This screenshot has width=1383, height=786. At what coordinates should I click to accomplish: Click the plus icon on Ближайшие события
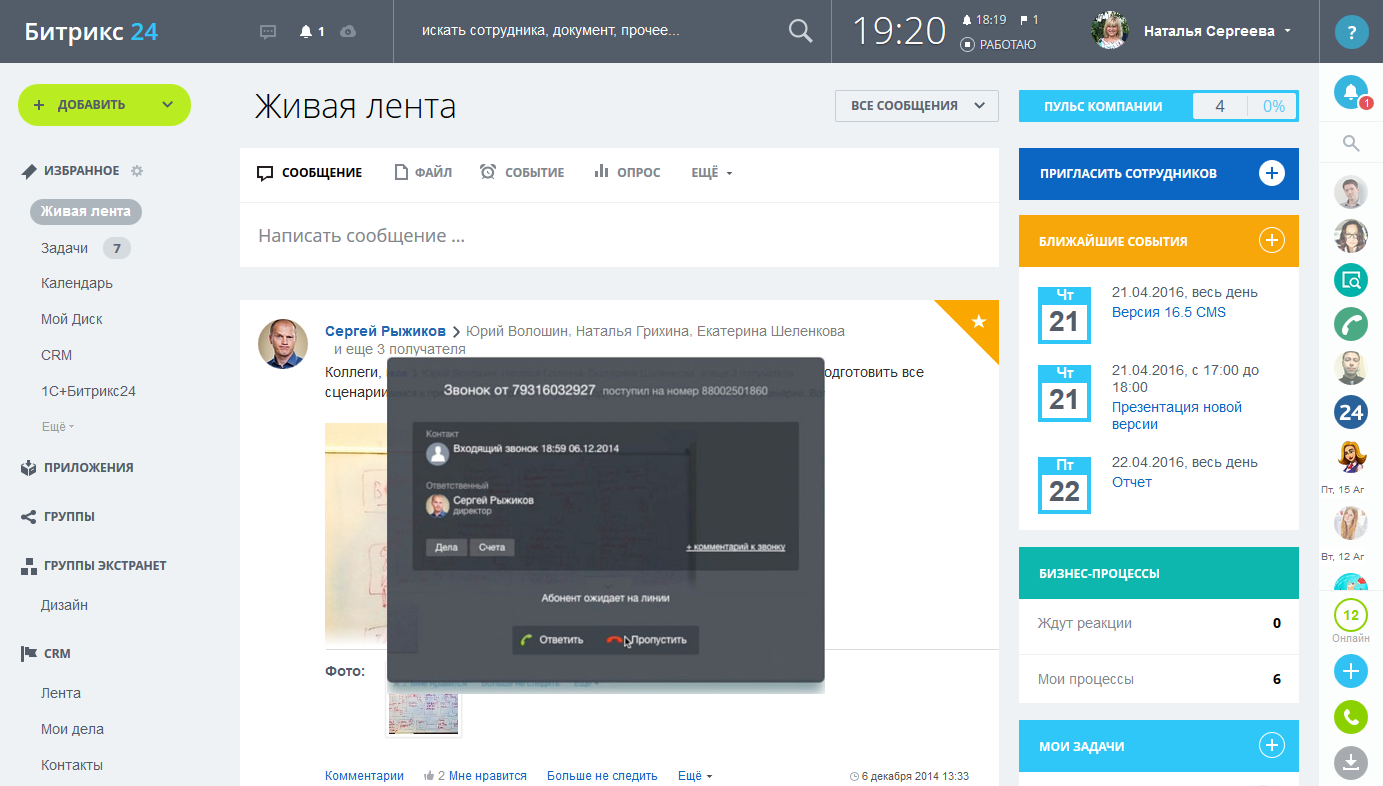(1271, 240)
